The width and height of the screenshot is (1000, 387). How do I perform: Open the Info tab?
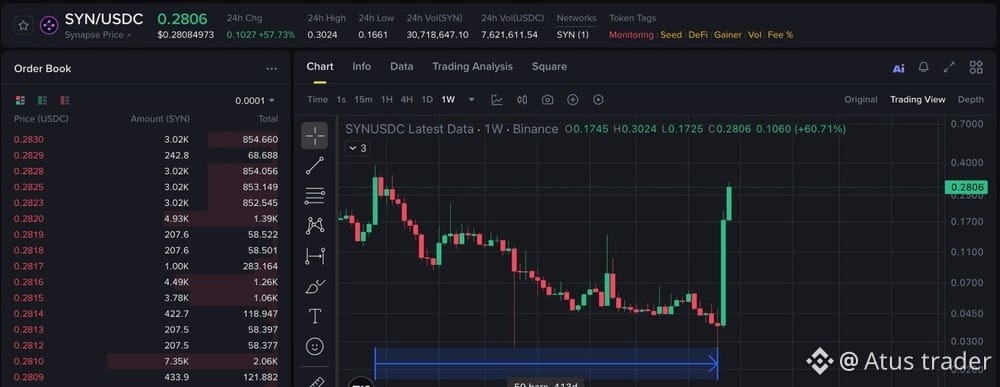pos(362,66)
